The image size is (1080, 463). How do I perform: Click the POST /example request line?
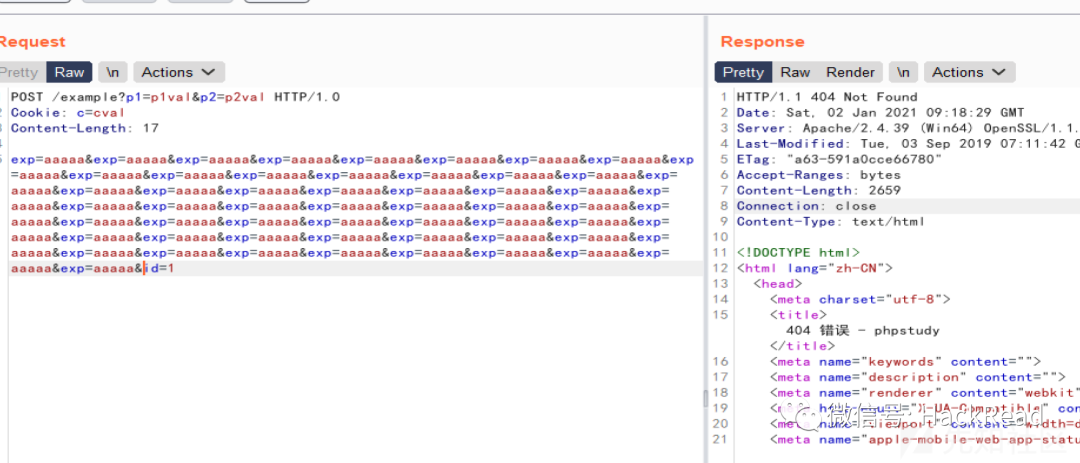coord(176,97)
